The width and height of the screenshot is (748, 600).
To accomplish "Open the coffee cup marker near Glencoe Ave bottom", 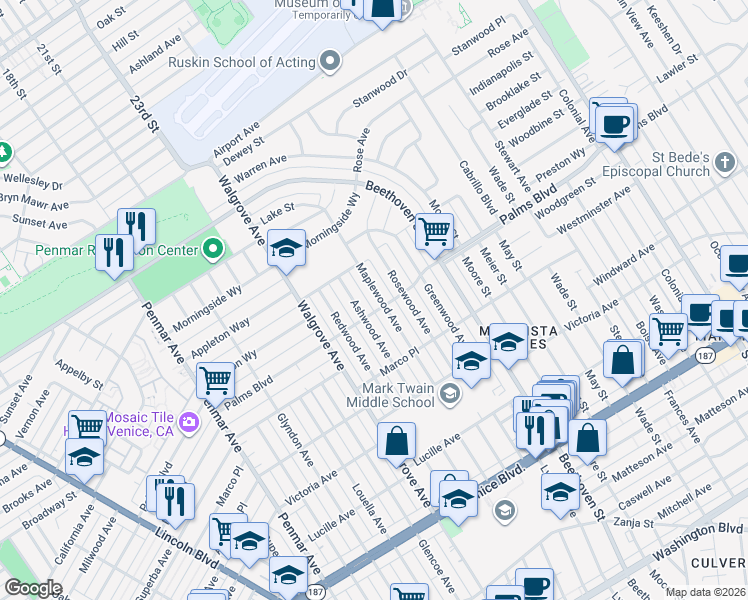I will click(x=534, y=584).
